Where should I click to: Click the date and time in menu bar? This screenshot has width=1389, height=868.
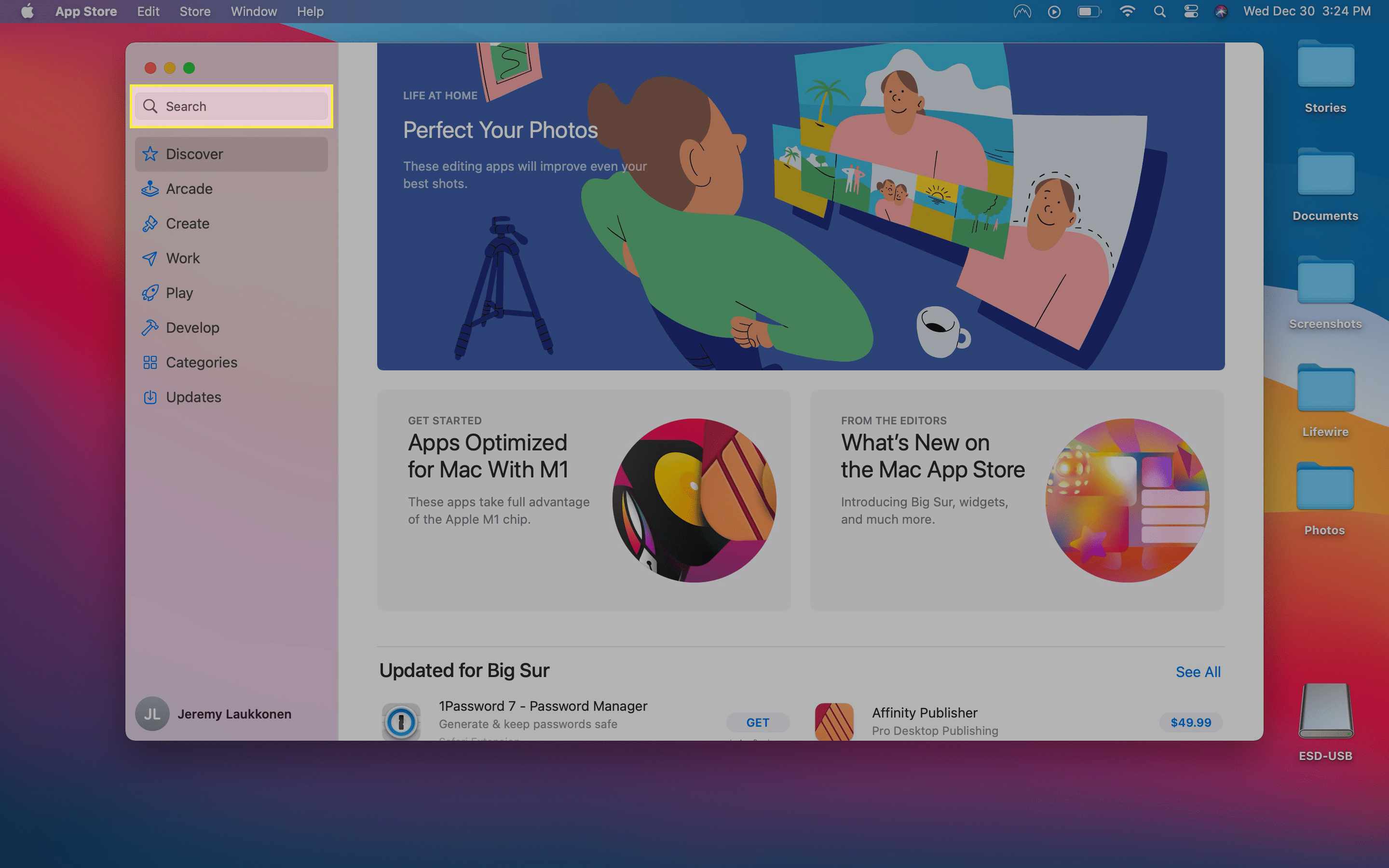(x=1307, y=11)
